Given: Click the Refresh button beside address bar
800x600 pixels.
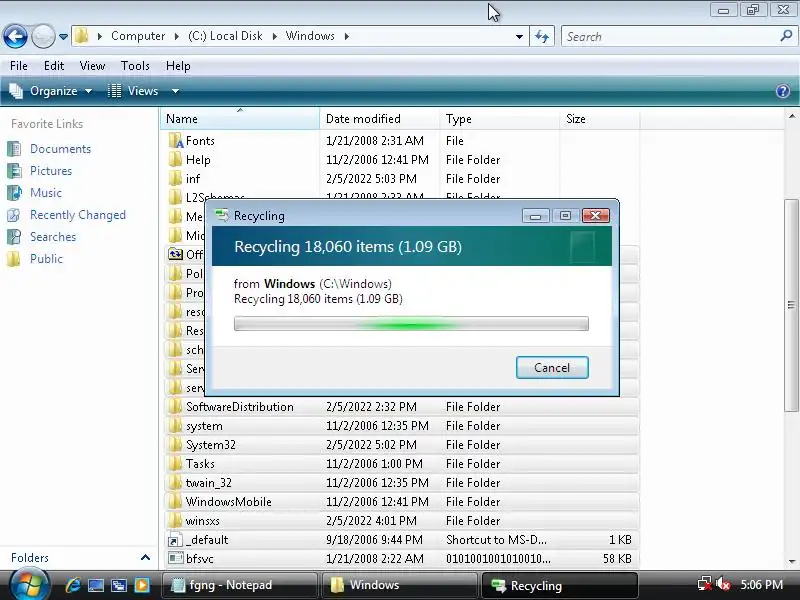Looking at the screenshot, I should pyautogui.click(x=542, y=37).
